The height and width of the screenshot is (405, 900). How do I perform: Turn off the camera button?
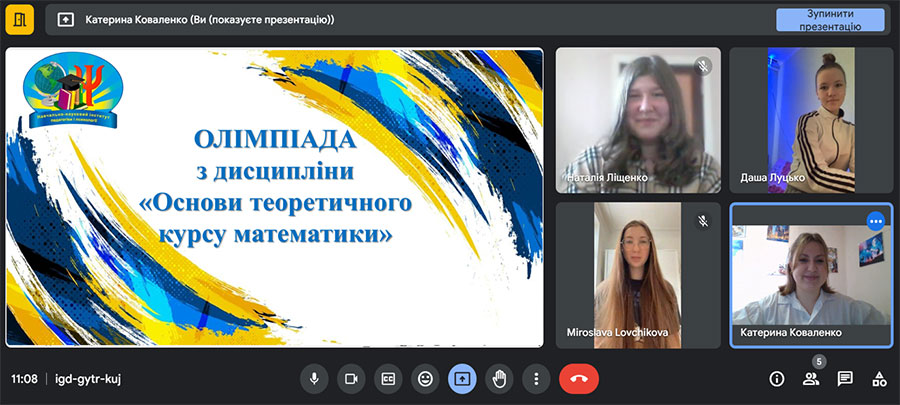pos(351,379)
